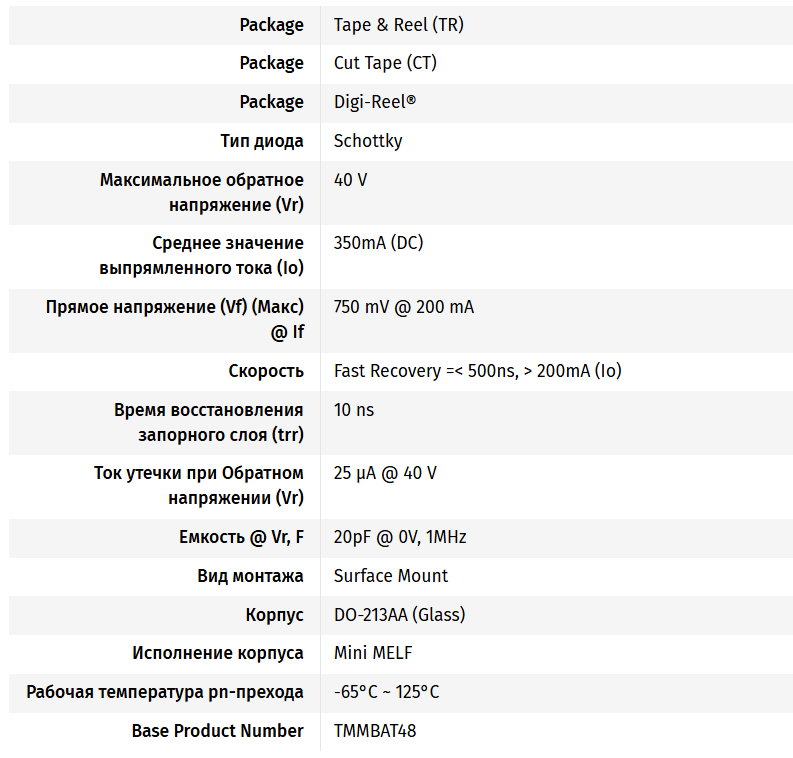This screenshot has height=758, width=793.
Task: Click the Cut Tape (CT) package value
Action: tap(385, 63)
